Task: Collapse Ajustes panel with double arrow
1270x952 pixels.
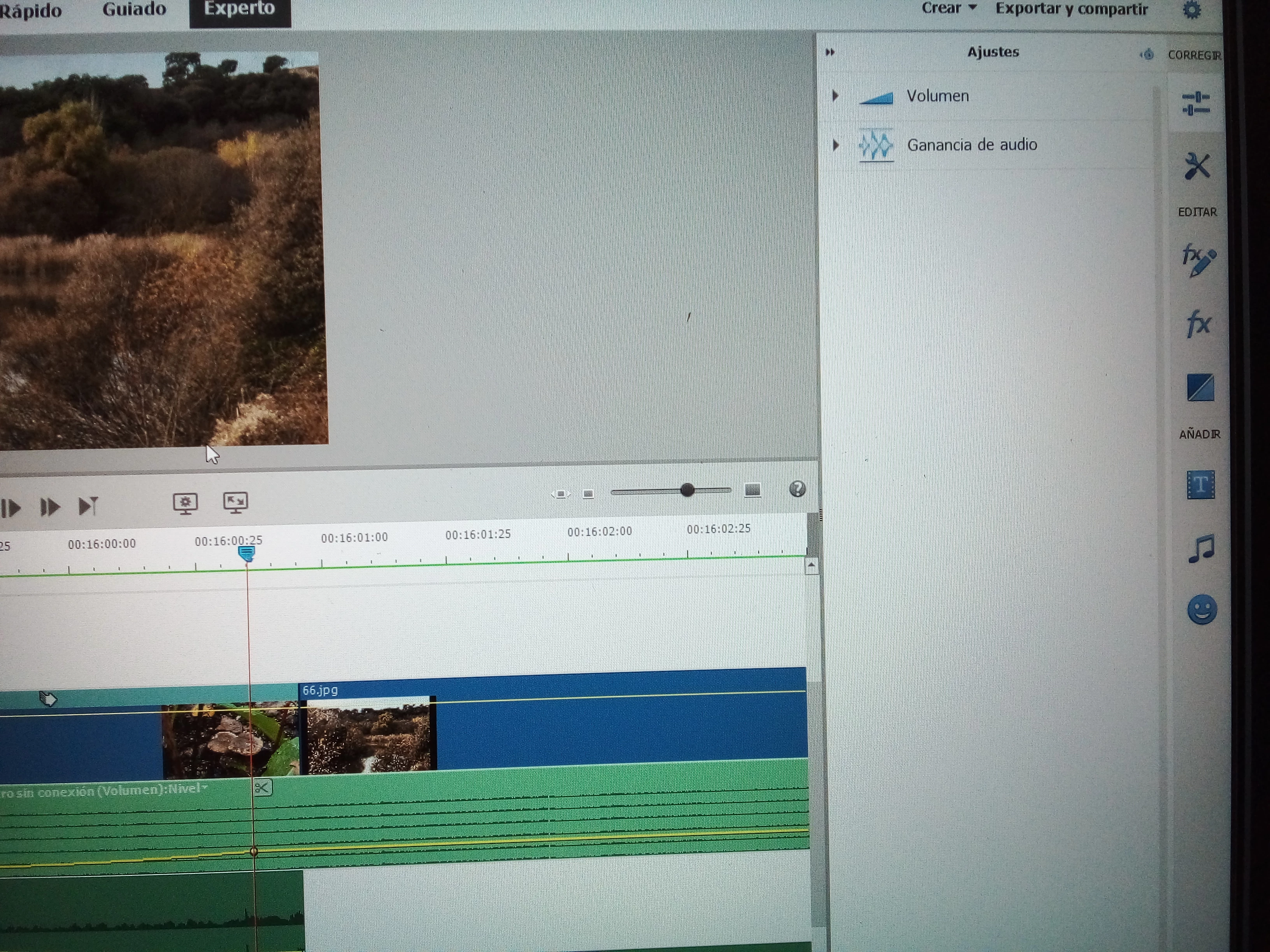Action: click(x=830, y=52)
